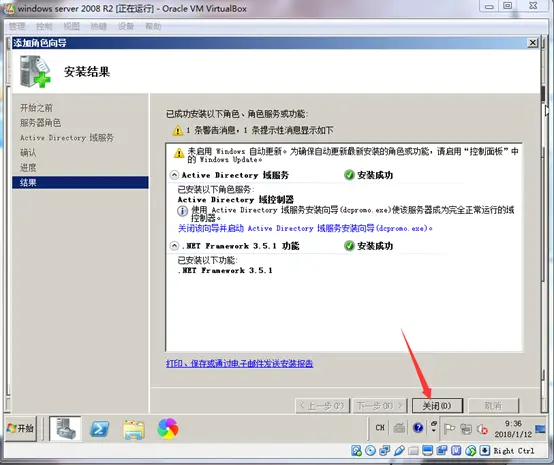The image size is (554, 465).
Task: Select the highlighted 结果 wizard step
Action: 80,182
